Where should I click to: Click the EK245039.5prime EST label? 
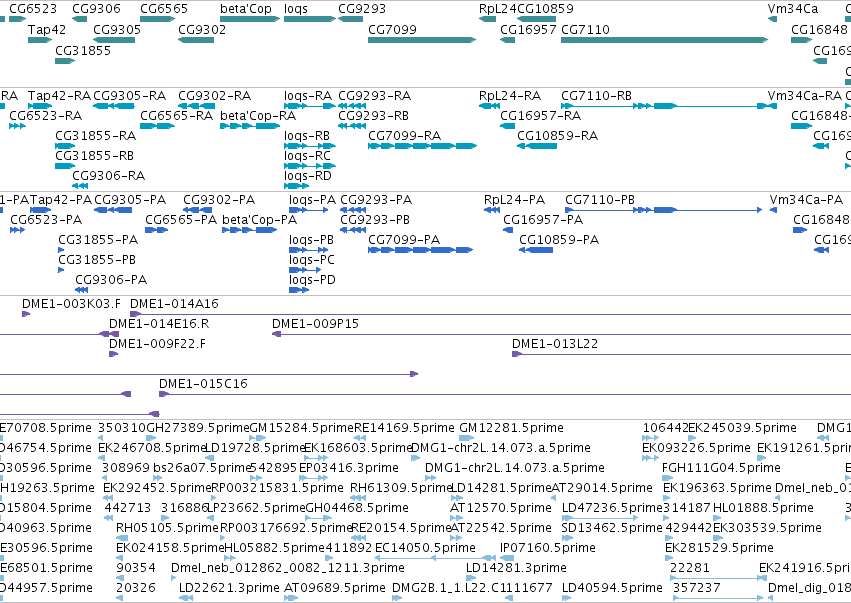[742, 428]
